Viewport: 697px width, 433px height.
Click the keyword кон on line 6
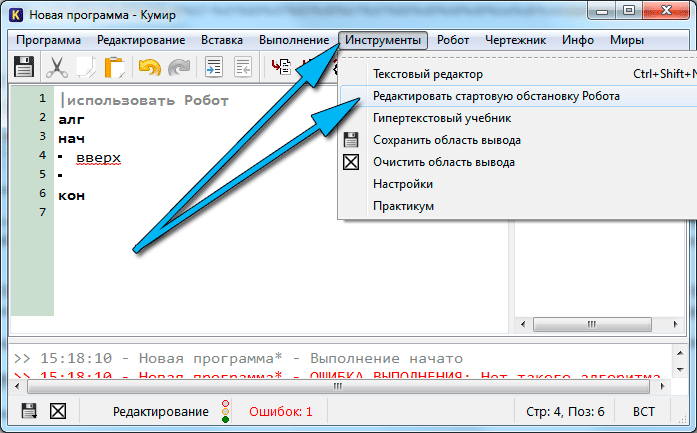[x=72, y=196]
